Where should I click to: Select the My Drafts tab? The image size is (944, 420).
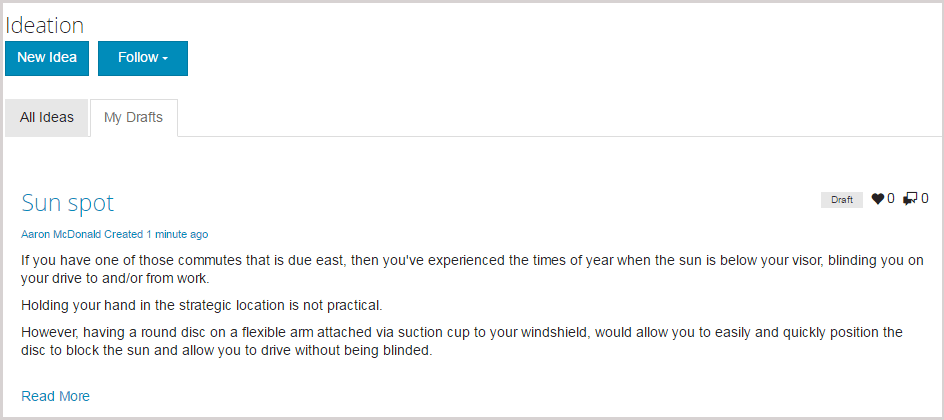point(133,118)
